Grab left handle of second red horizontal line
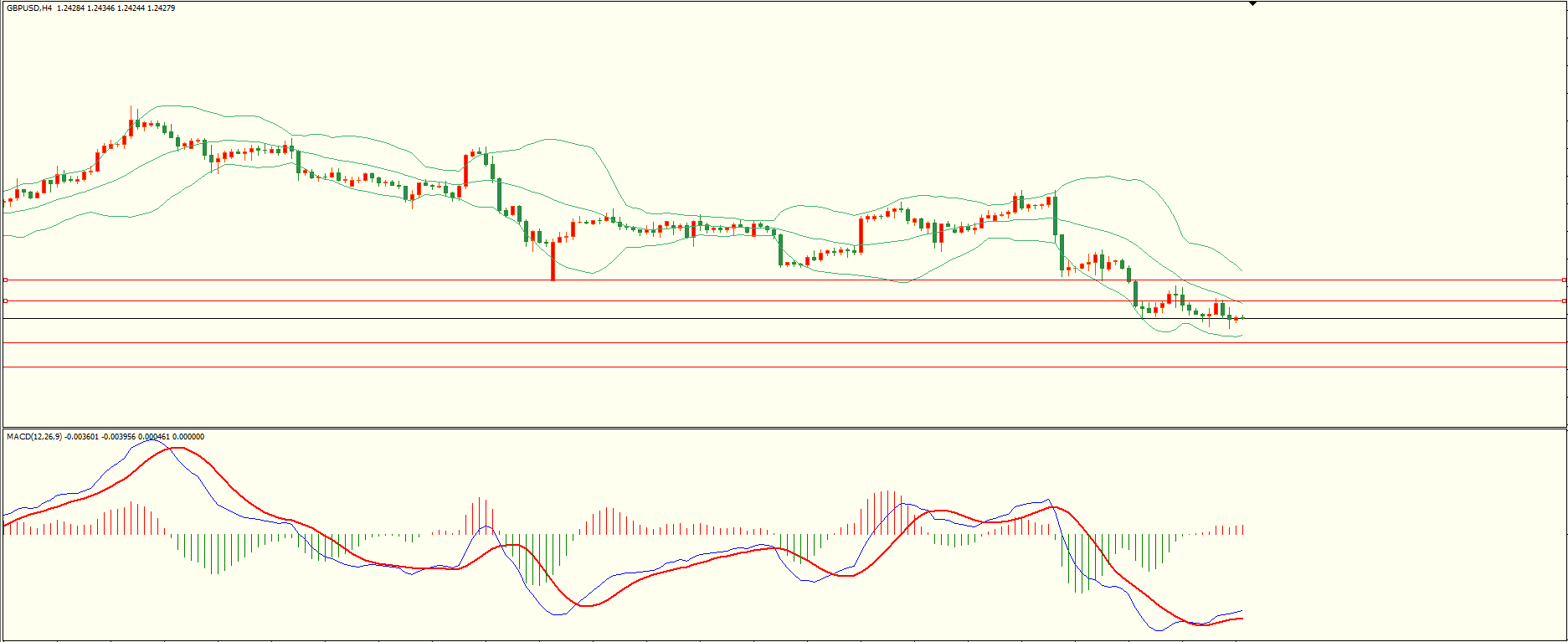The image size is (1568, 642). coord(5,300)
